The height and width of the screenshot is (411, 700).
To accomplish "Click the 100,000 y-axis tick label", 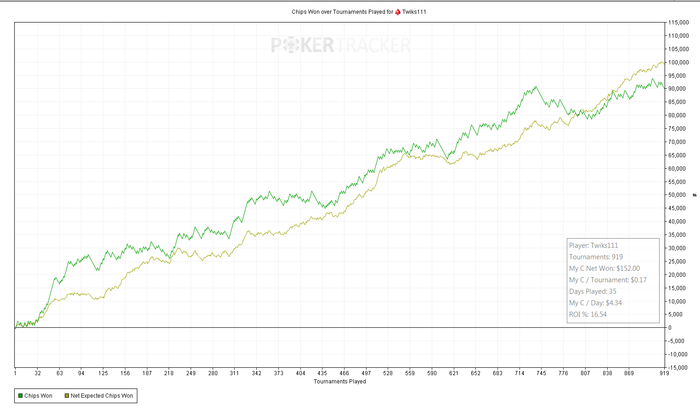I will 679,62.
